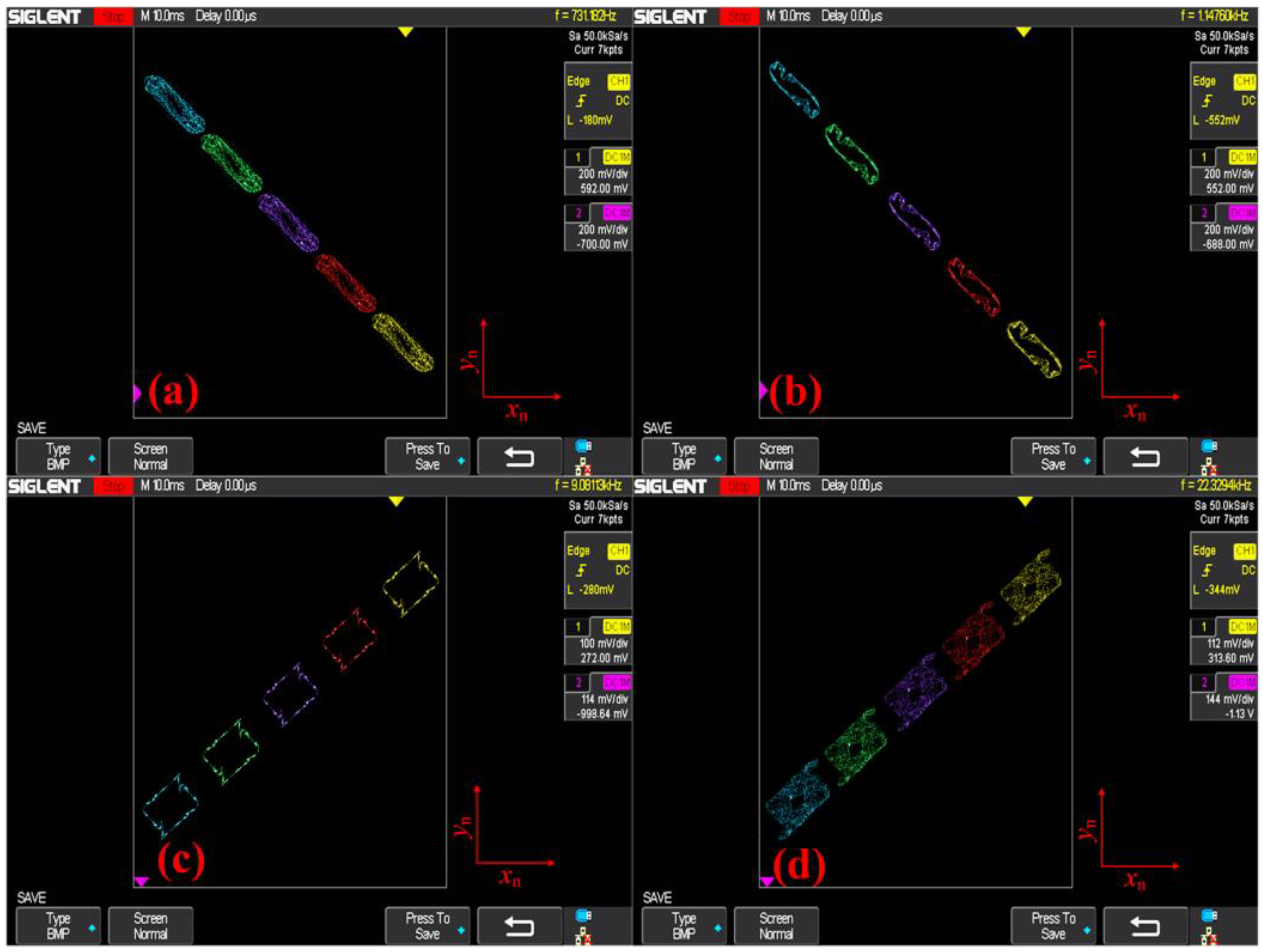Image resolution: width=1263 pixels, height=952 pixels.
Task: Open channel 2 box showing -688.00 mV offset
Action: [1224, 228]
